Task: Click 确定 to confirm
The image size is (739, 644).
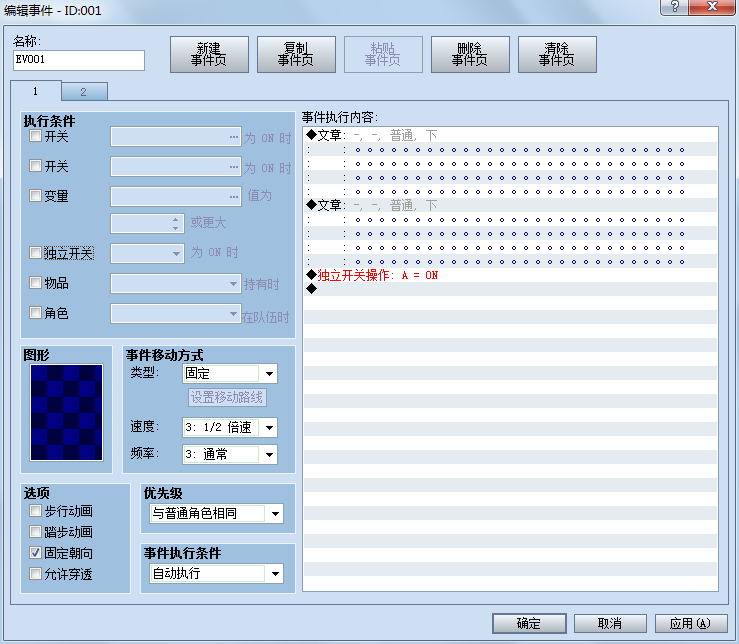Action: [x=529, y=623]
